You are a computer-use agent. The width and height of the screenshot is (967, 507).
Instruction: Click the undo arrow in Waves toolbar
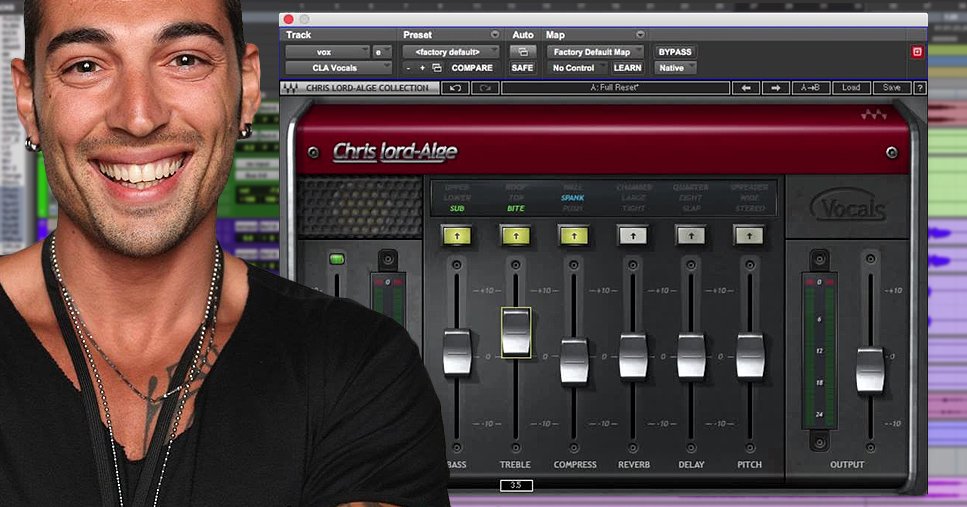457,88
